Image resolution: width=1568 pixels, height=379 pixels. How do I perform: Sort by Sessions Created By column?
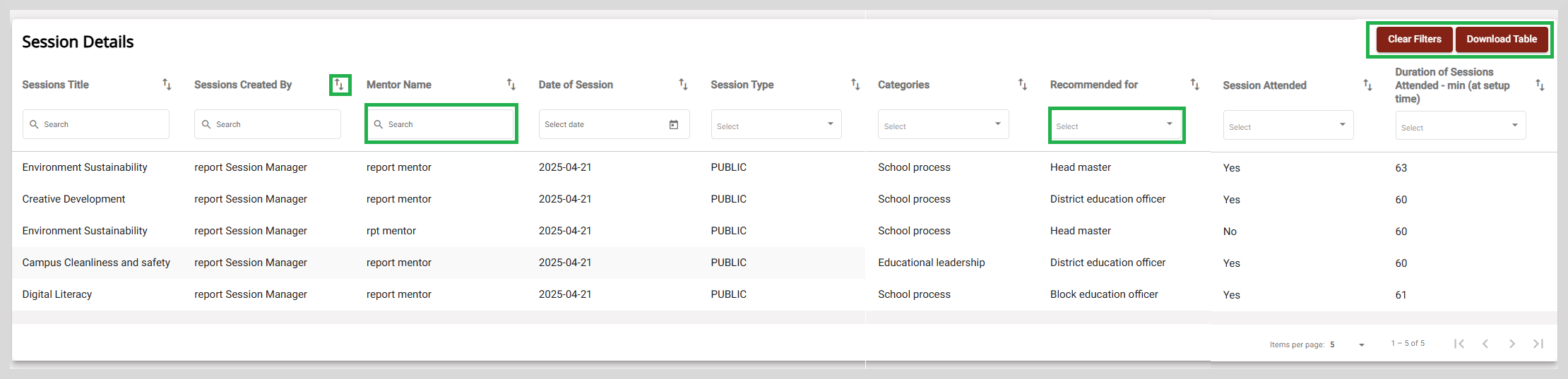point(340,85)
